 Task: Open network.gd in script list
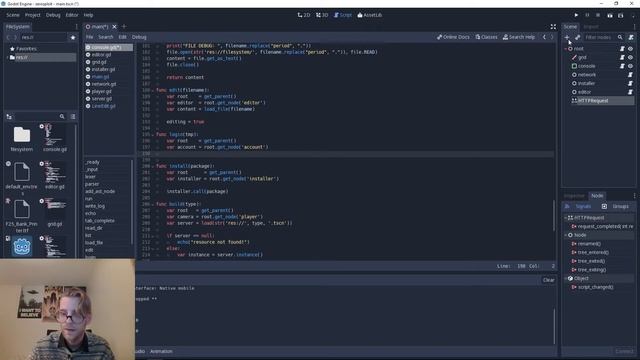[x=104, y=84]
